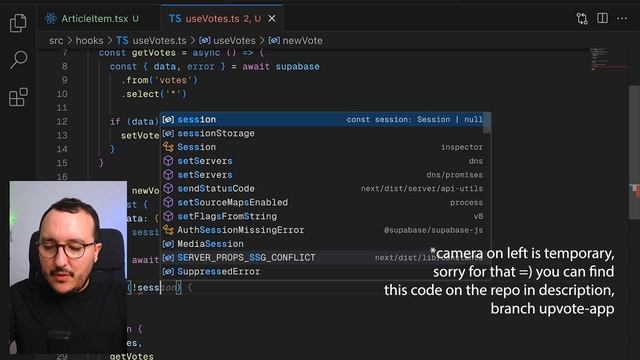Click the TS icon on useVotes.ts tab

[175, 19]
